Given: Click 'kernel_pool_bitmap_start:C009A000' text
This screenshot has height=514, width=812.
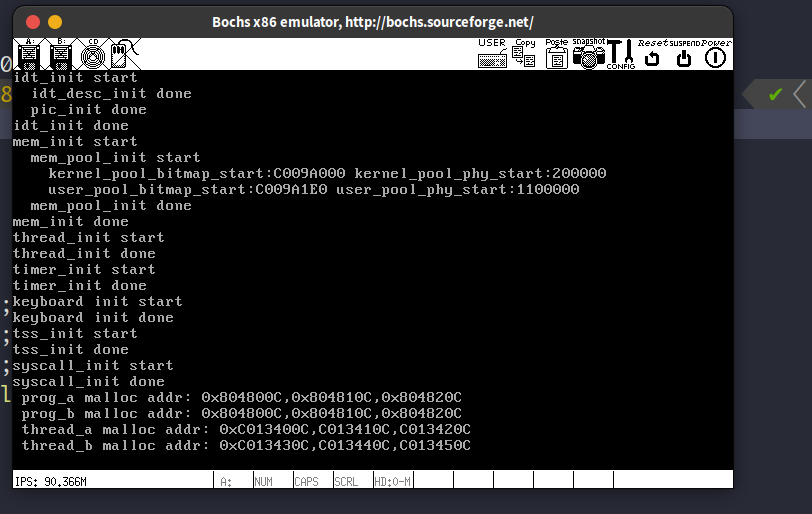Looking at the screenshot, I should click(197, 173).
